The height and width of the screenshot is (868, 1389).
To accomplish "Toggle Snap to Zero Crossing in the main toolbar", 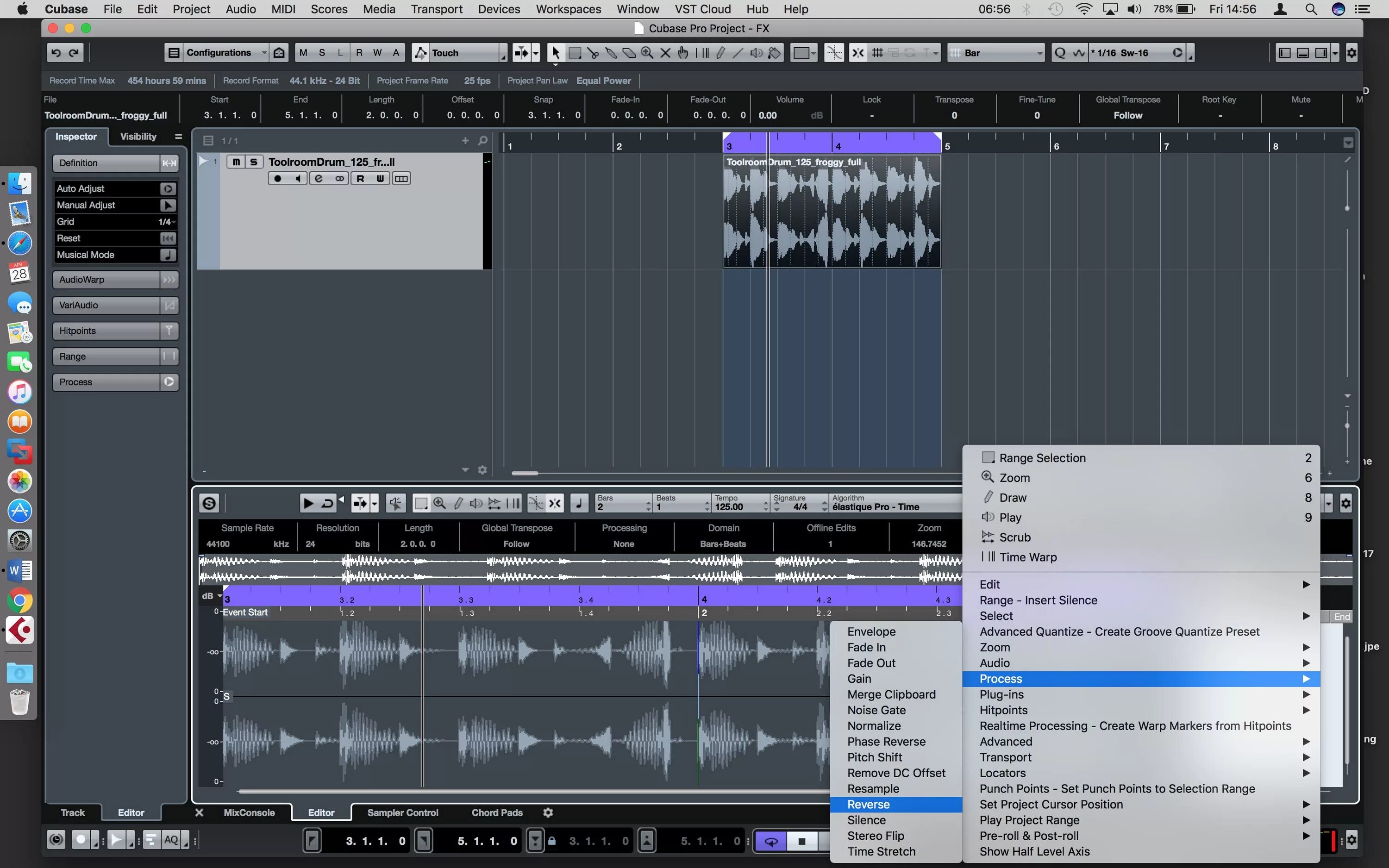I will pos(834,53).
